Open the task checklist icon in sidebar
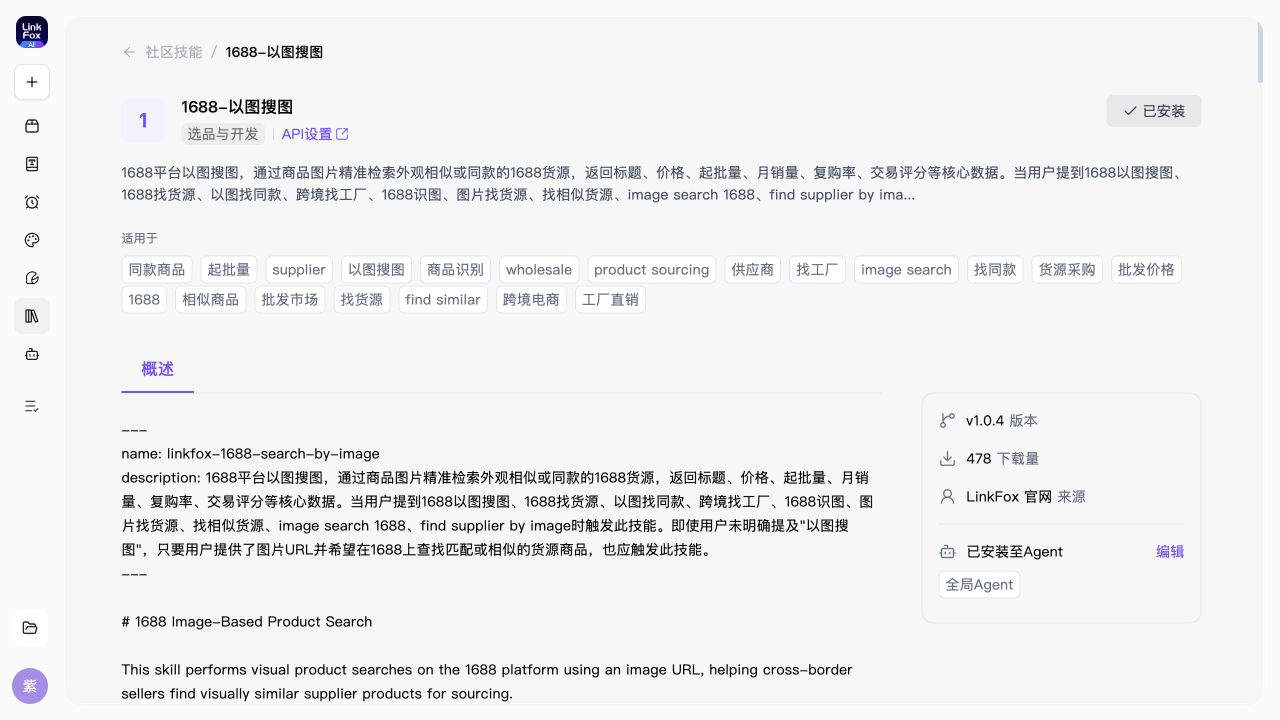The height and width of the screenshot is (720, 1280). (32, 406)
